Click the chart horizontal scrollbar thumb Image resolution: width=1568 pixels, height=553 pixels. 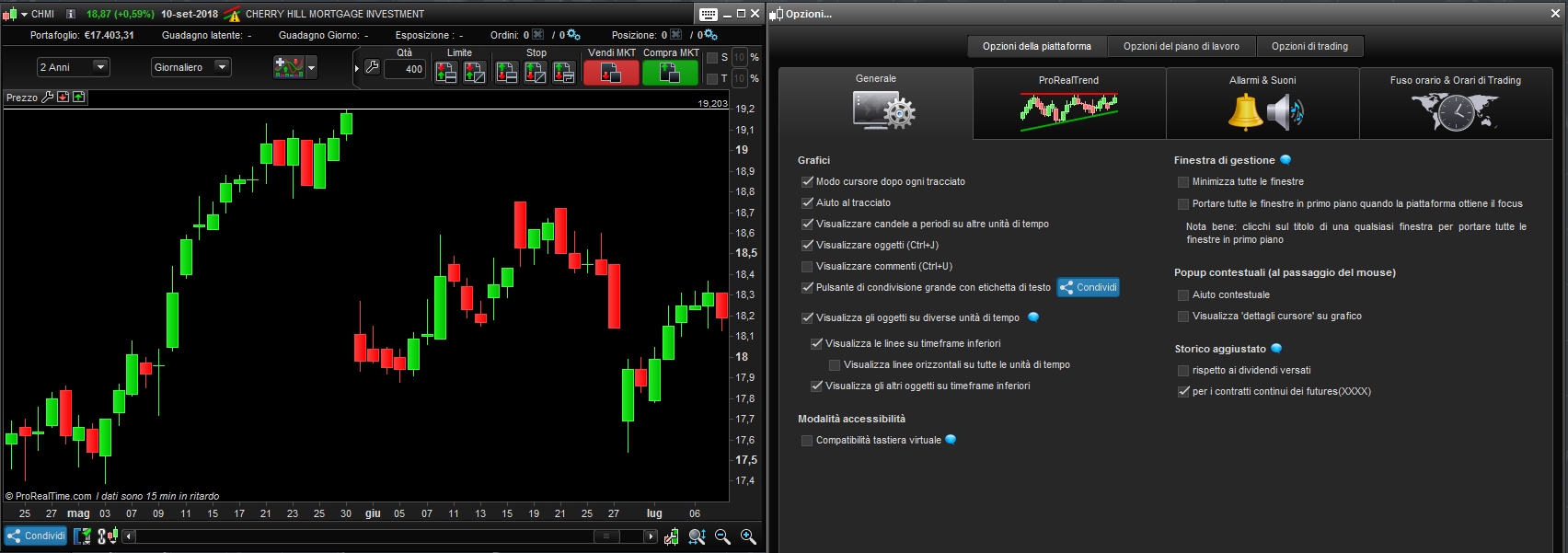[606, 536]
